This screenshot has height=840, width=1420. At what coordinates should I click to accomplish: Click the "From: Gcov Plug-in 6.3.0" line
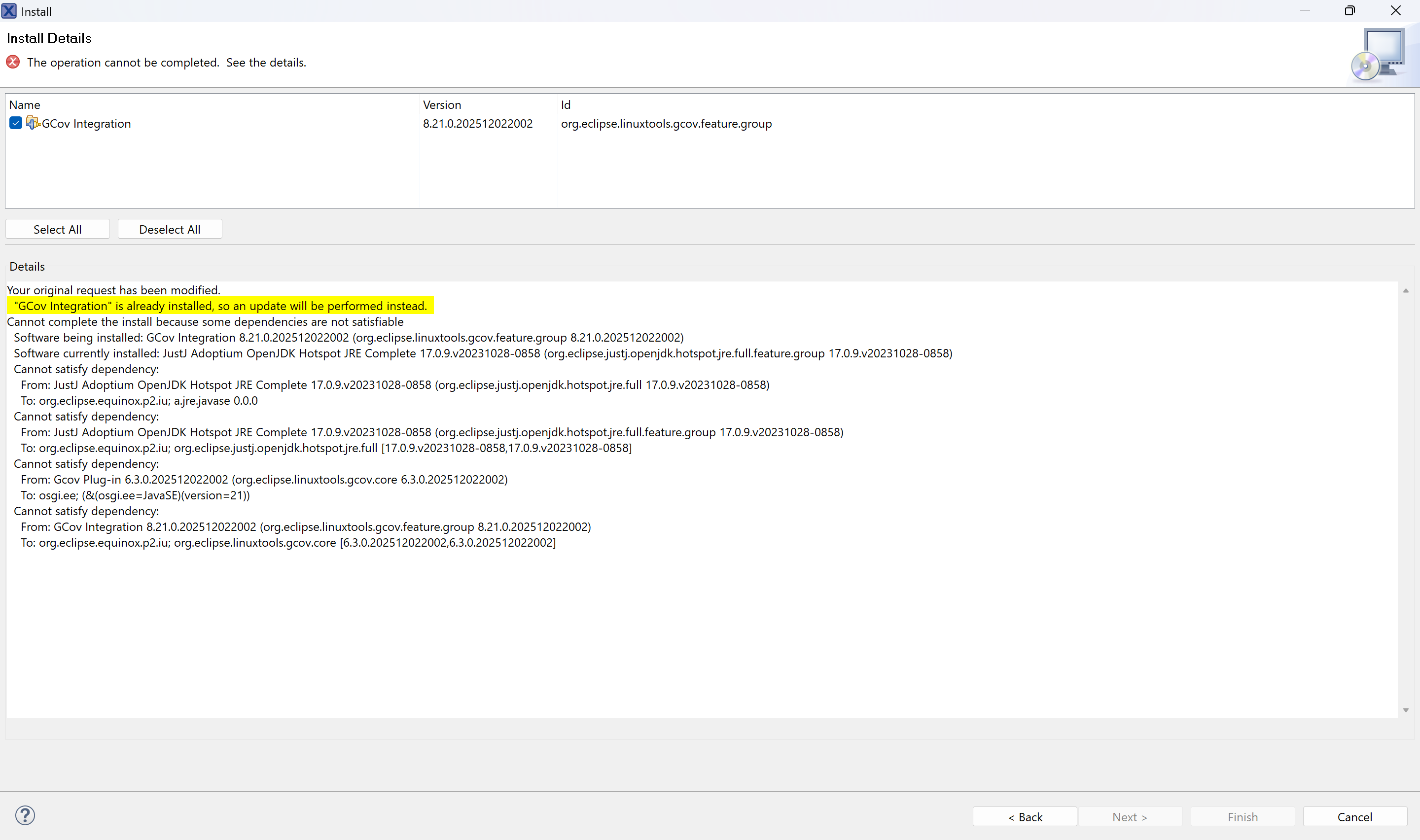(x=264, y=480)
